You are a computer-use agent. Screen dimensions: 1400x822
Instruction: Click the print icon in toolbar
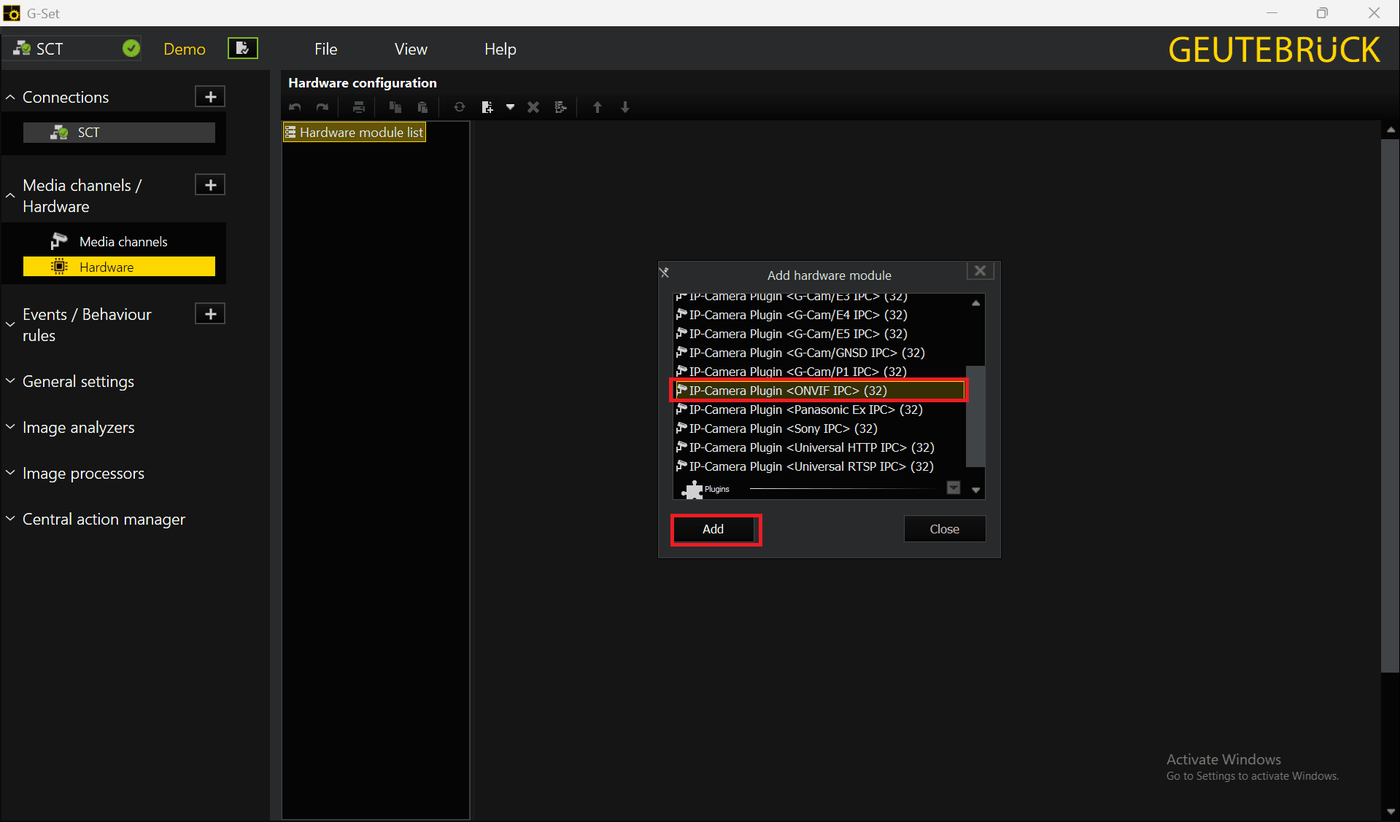coord(358,107)
